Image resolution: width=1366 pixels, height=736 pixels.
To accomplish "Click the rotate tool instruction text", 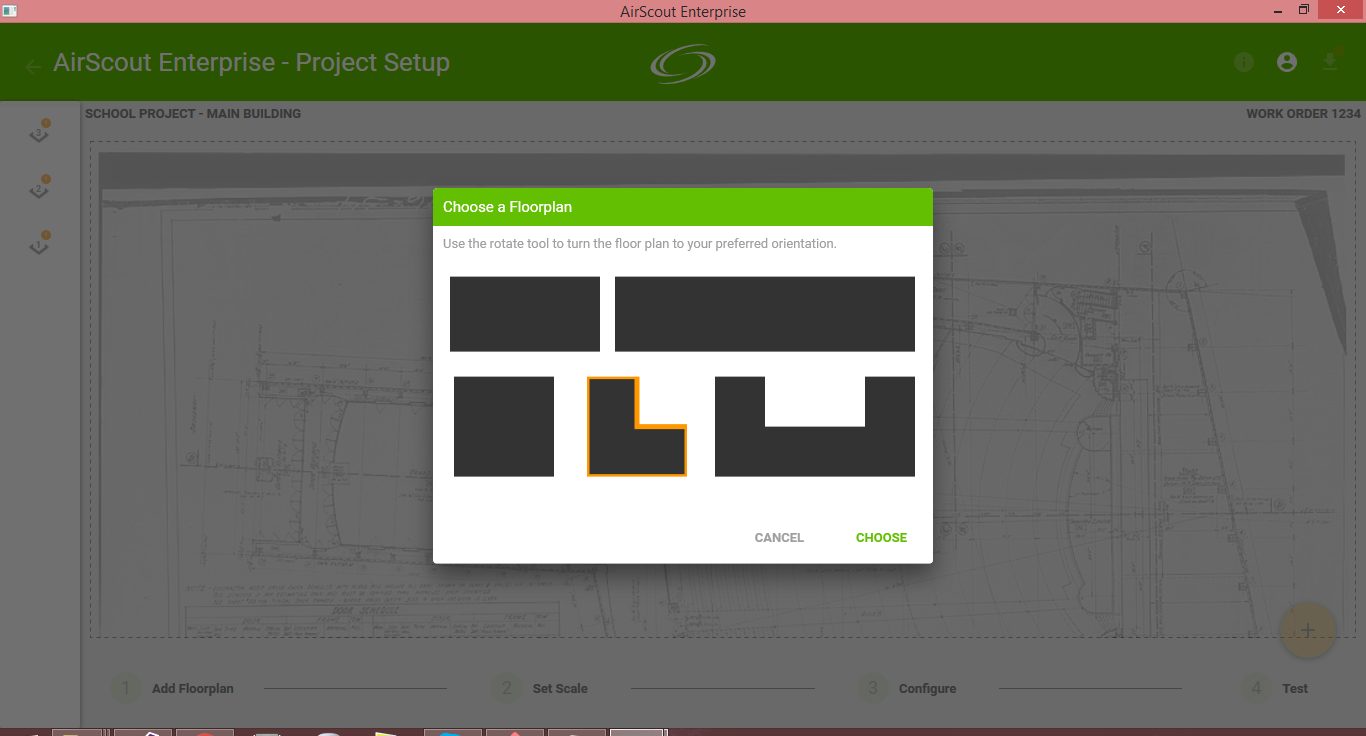I will pyautogui.click(x=640, y=244).
